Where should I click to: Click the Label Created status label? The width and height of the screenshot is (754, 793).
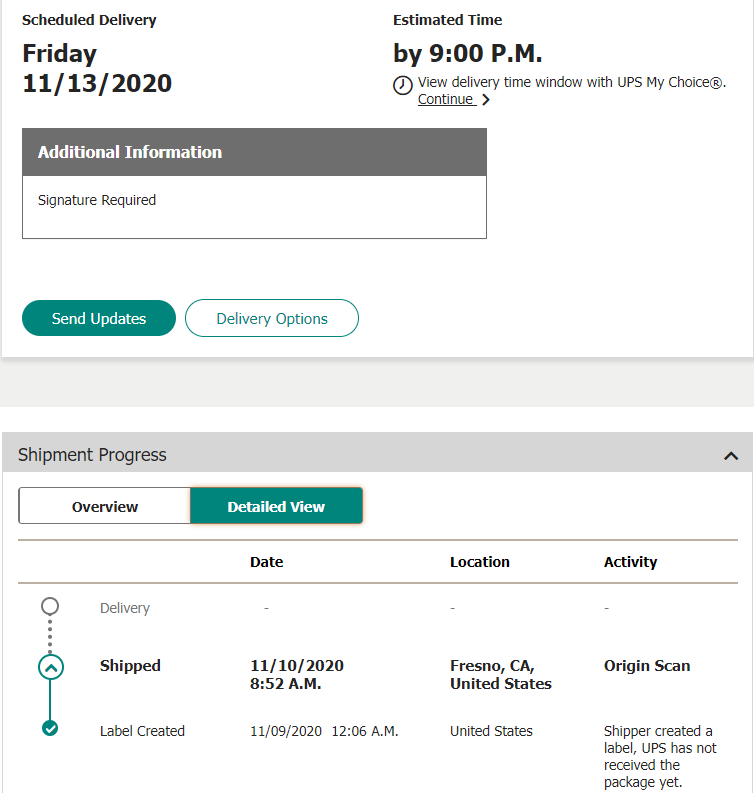pos(142,731)
